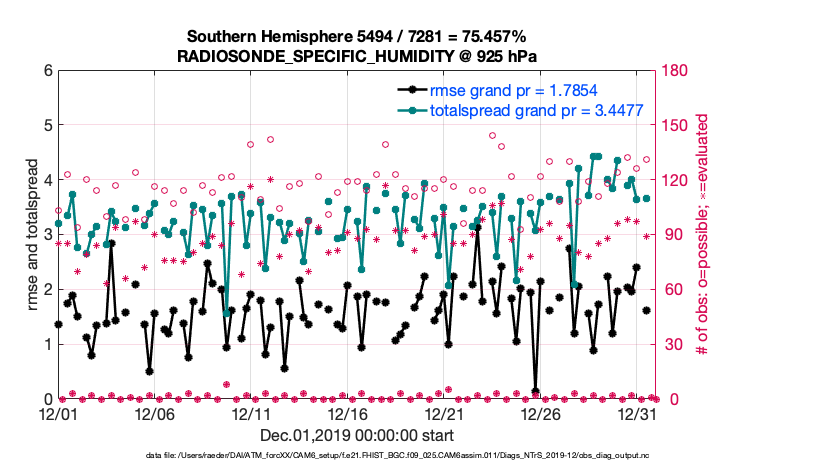Click the red '# of obs' right-axis label
Viewport: 830px width, 470px height.
[x=702, y=235]
